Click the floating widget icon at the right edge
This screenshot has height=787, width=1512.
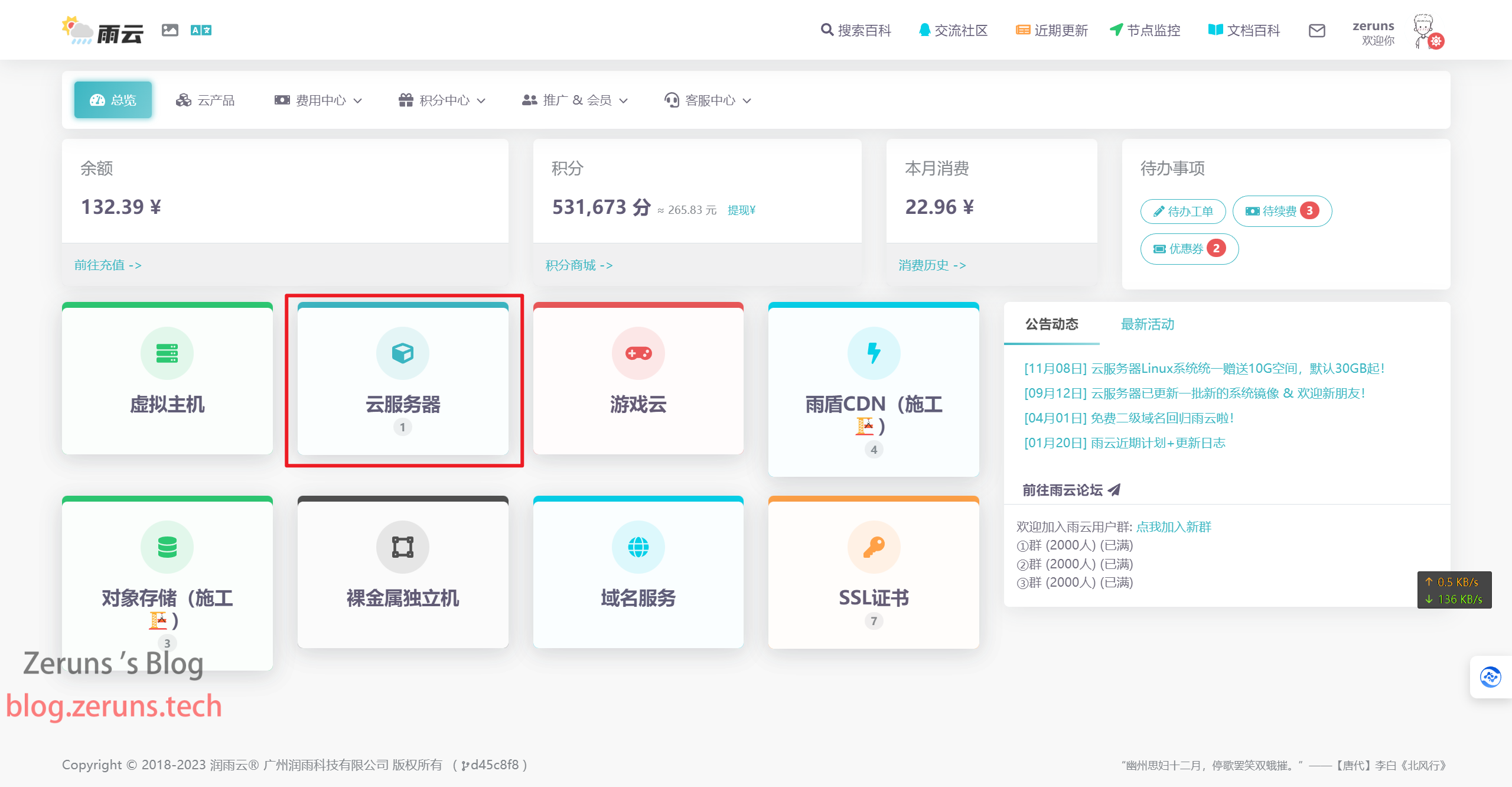[1490, 677]
